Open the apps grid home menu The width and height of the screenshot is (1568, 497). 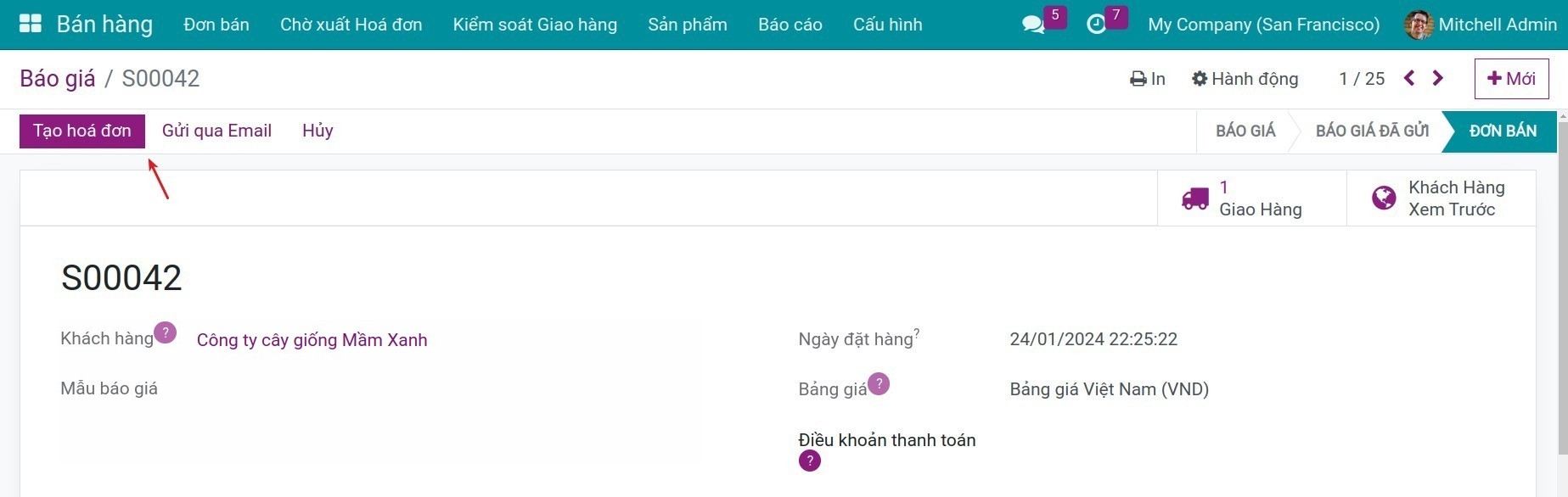coord(31,24)
